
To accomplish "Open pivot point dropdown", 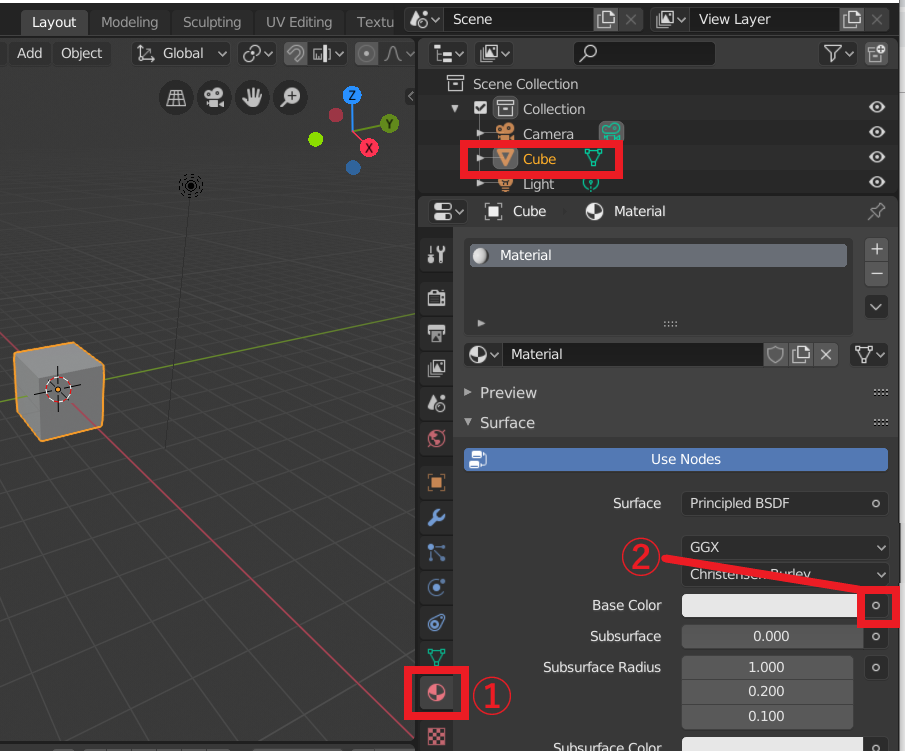I will [257, 54].
